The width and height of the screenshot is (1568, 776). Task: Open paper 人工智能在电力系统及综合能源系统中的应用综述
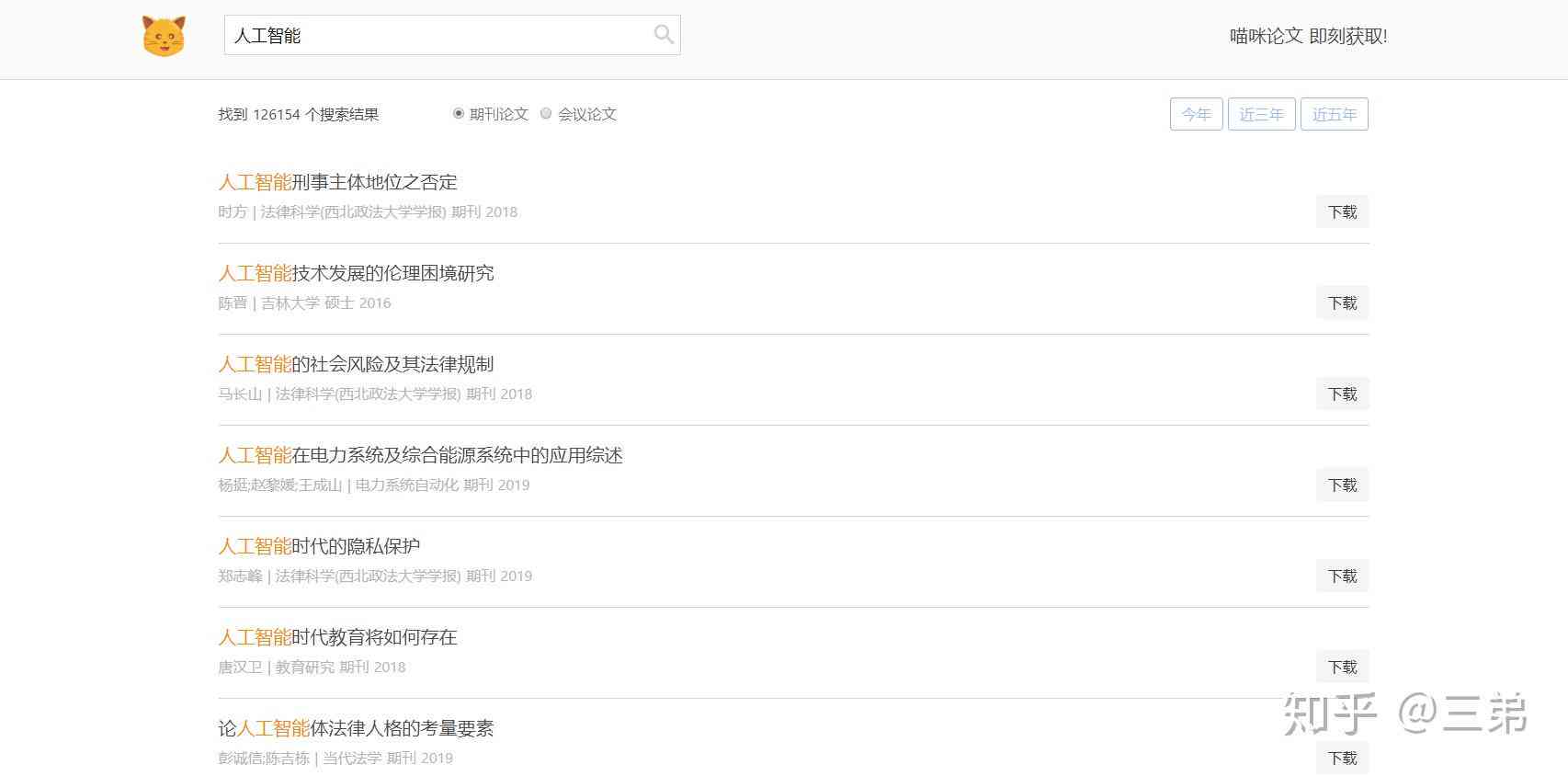tap(420, 455)
